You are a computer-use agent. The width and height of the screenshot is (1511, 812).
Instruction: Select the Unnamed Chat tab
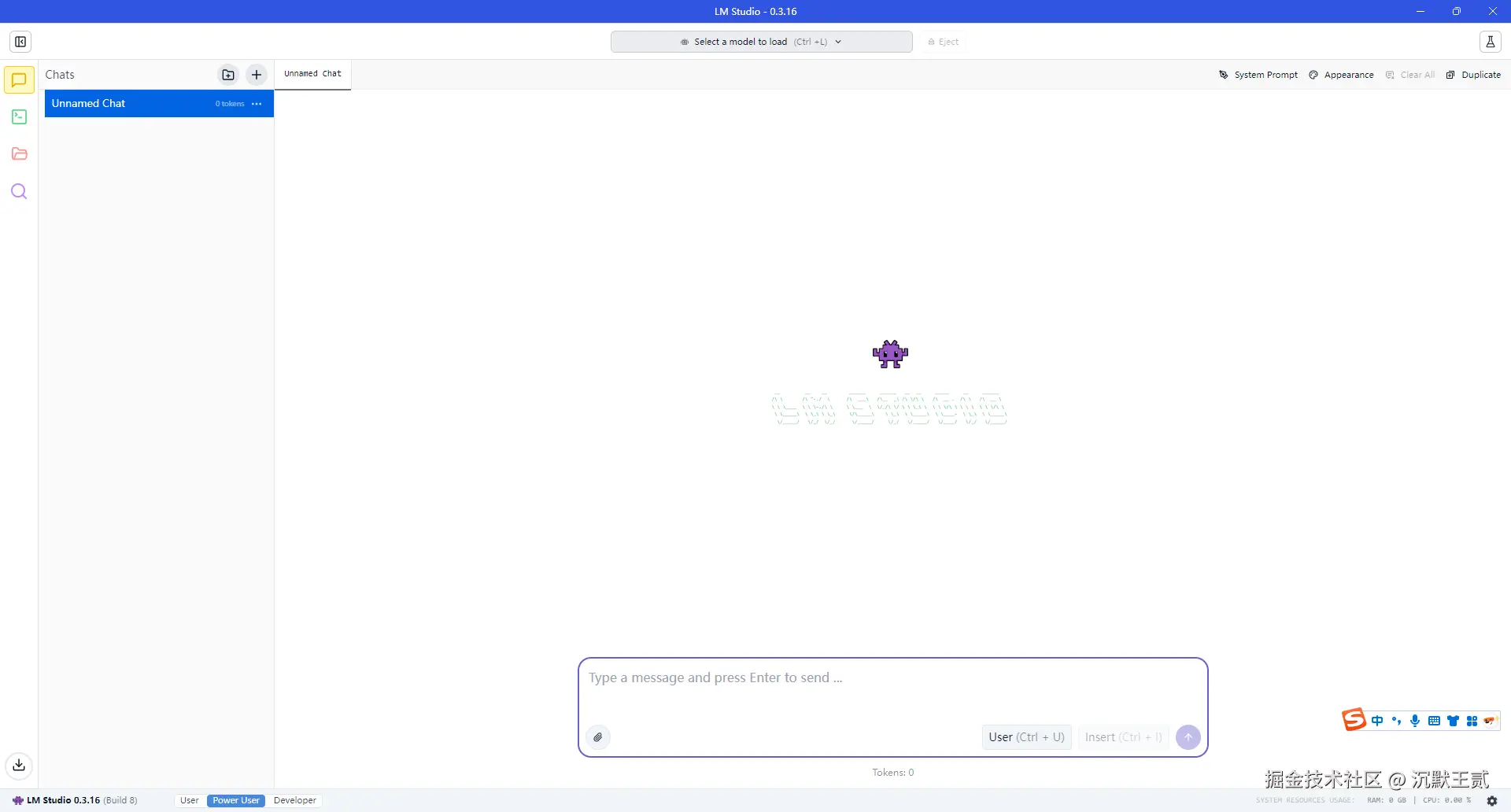[x=312, y=74]
